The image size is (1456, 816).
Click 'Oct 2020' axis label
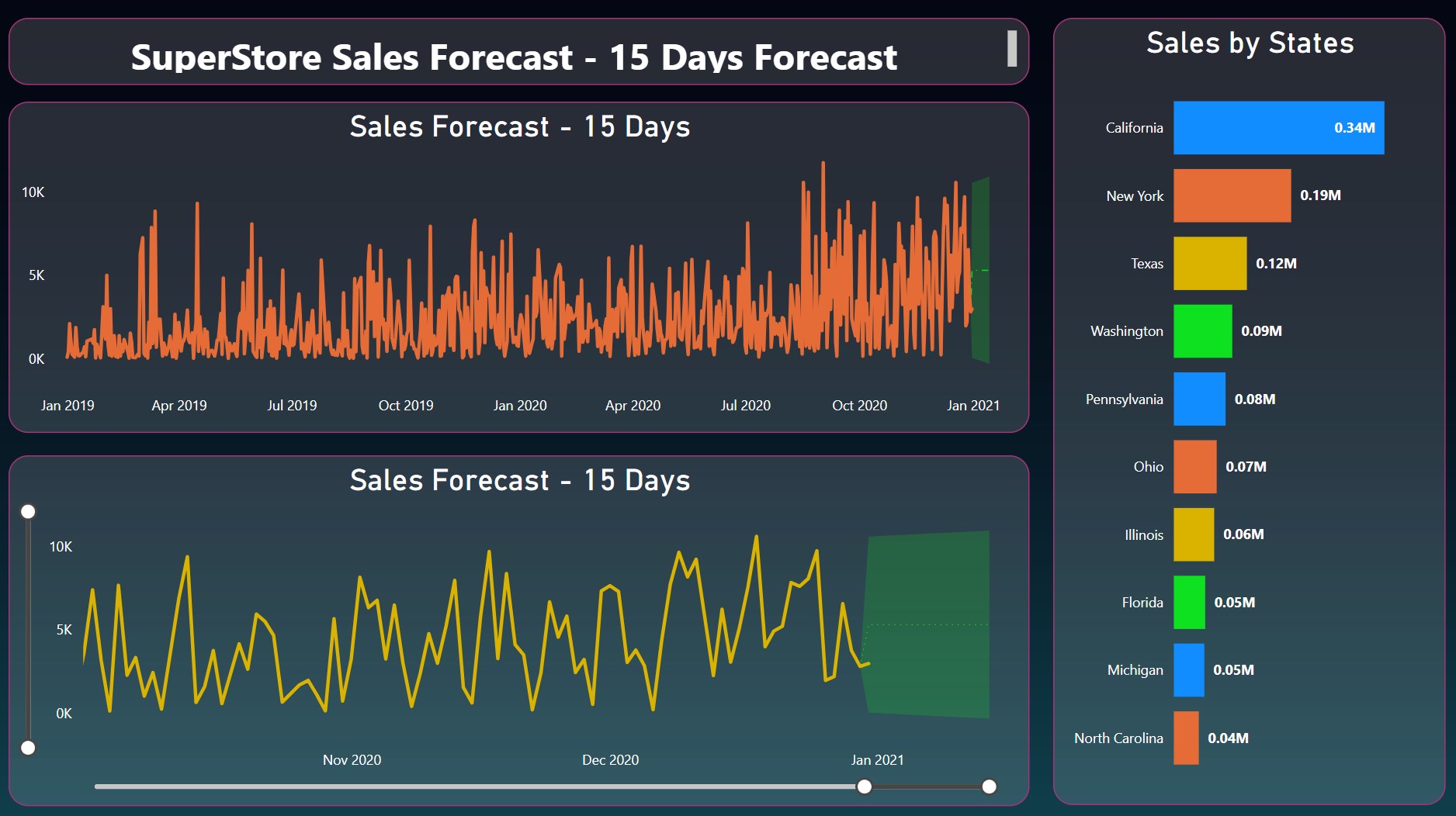pyautogui.click(x=859, y=406)
